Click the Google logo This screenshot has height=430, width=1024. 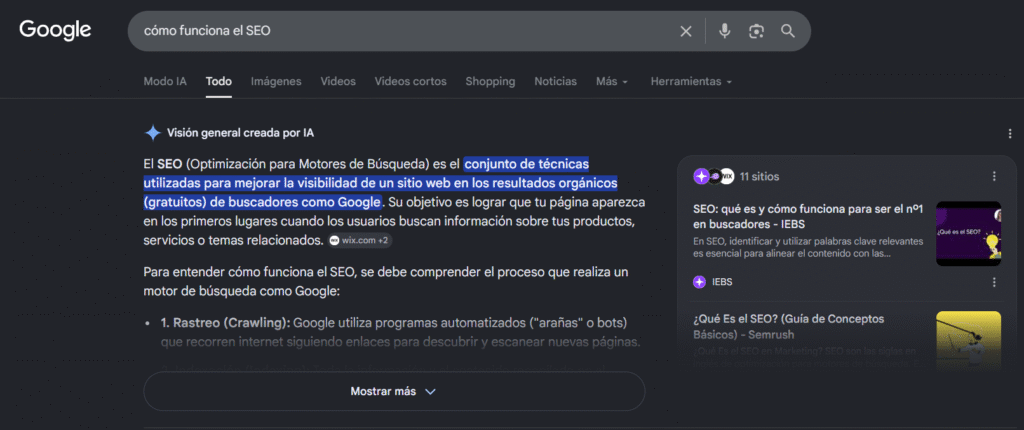click(55, 30)
